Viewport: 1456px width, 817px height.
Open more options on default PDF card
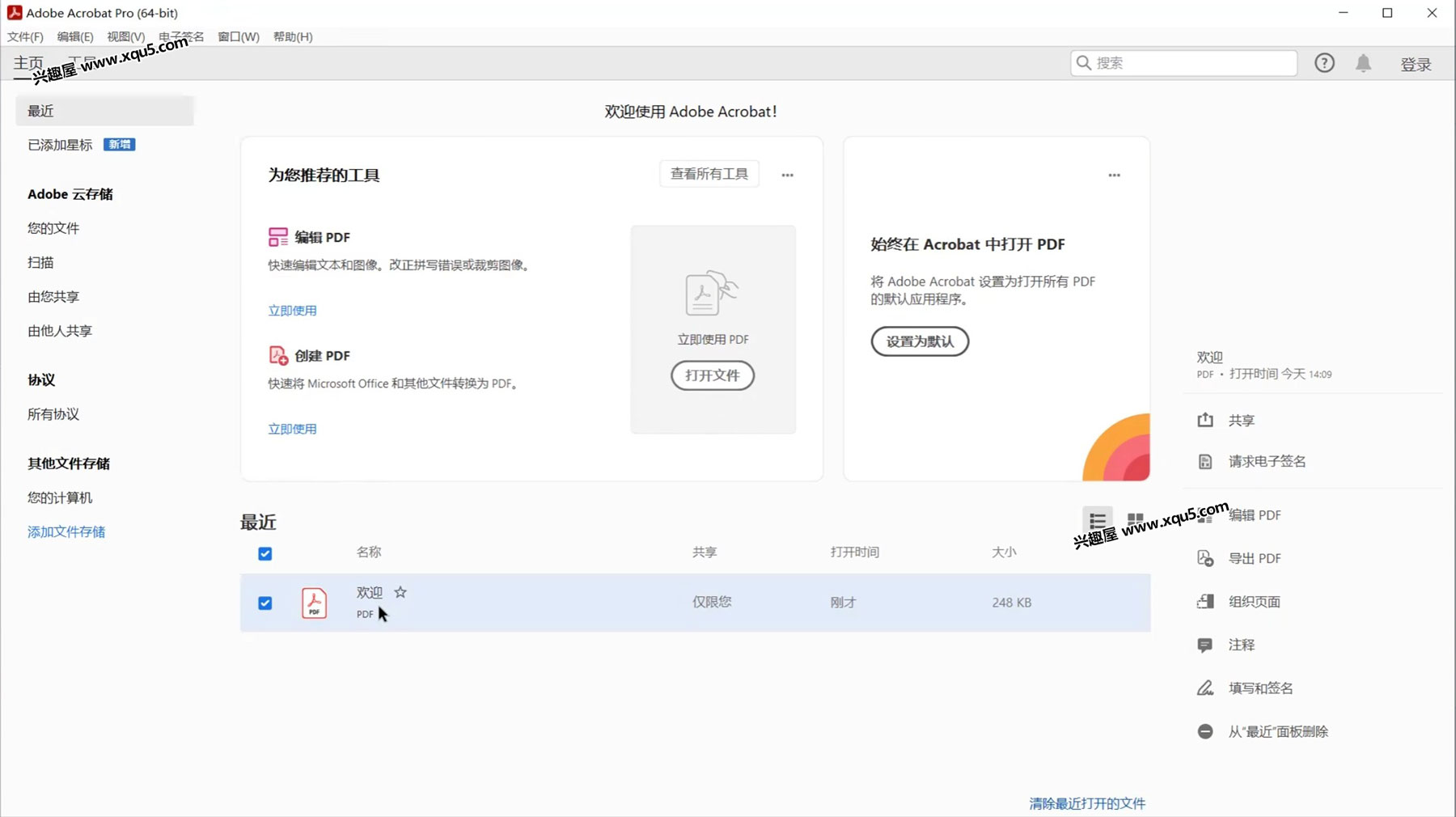click(x=1114, y=175)
